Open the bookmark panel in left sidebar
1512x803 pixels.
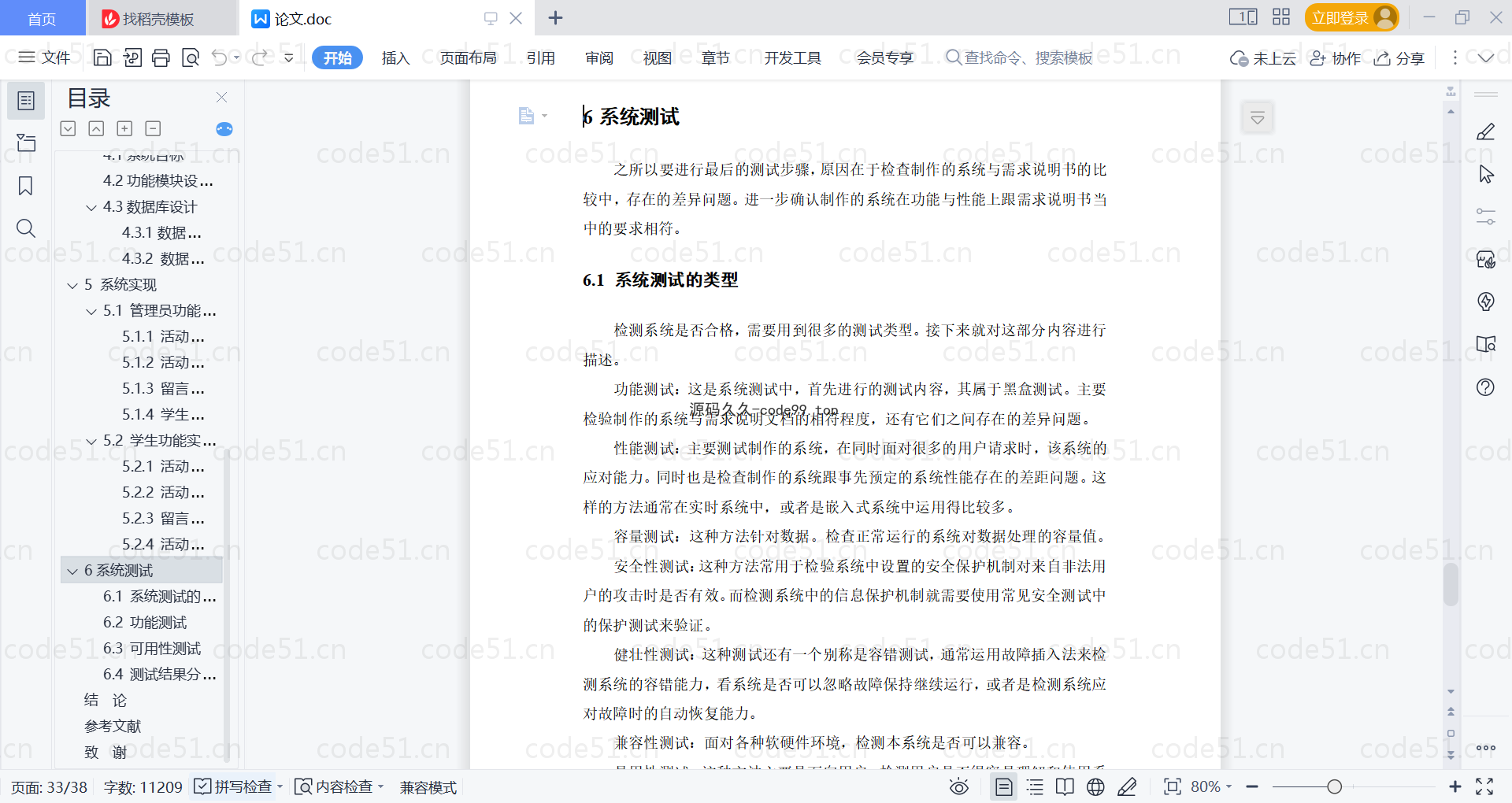coord(26,186)
